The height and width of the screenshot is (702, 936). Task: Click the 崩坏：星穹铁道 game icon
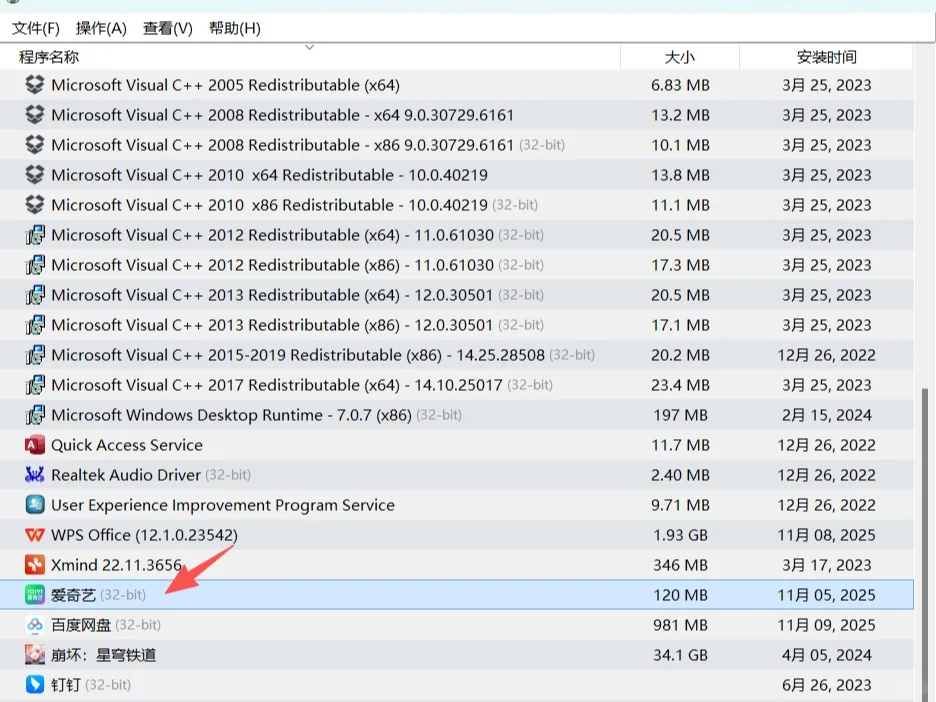point(35,655)
